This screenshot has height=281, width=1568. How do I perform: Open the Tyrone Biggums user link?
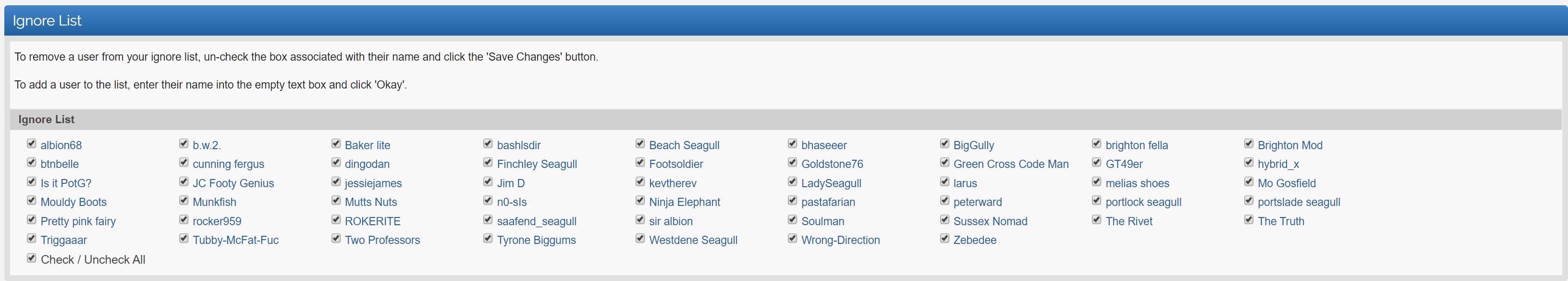(536, 240)
